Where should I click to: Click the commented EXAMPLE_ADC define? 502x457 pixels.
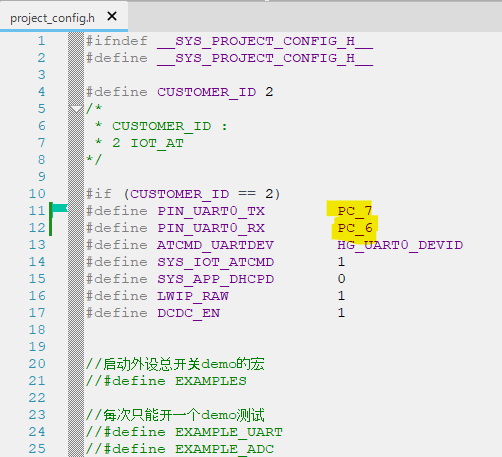(180, 449)
